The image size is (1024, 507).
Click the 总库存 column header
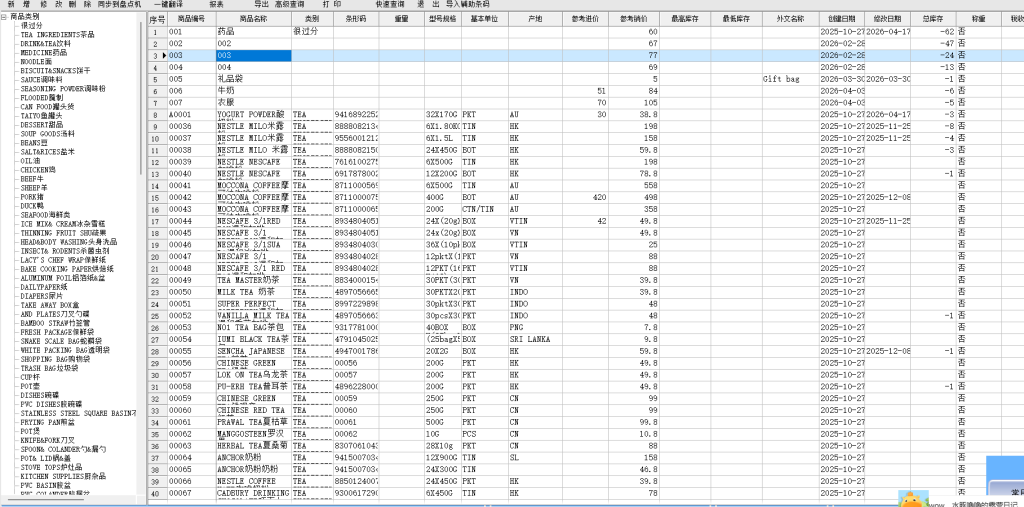coord(933,19)
